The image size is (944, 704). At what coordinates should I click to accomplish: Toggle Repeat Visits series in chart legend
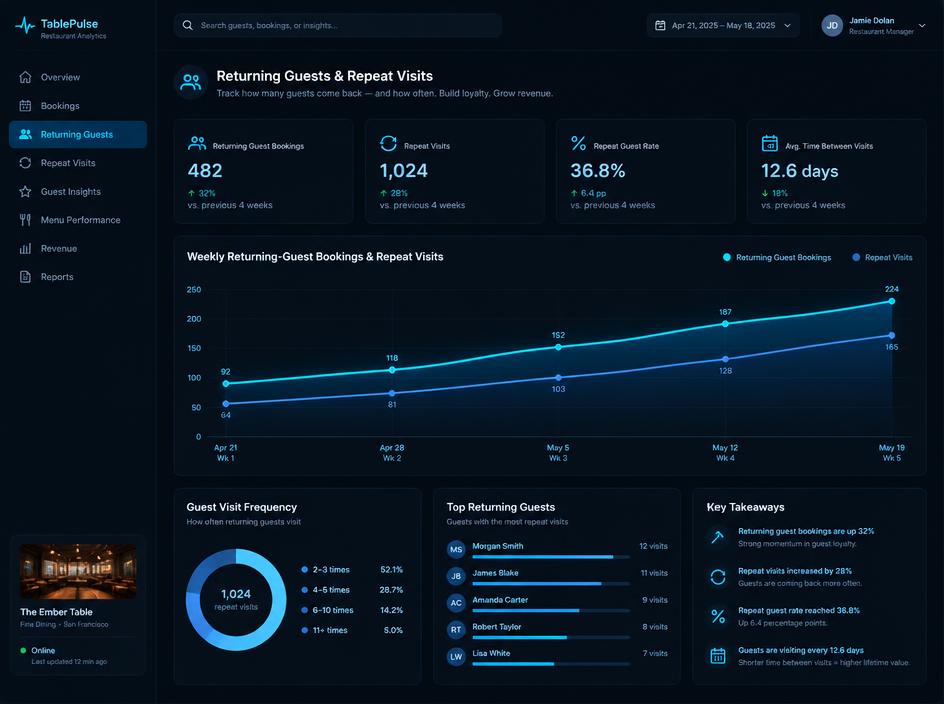[882, 258]
